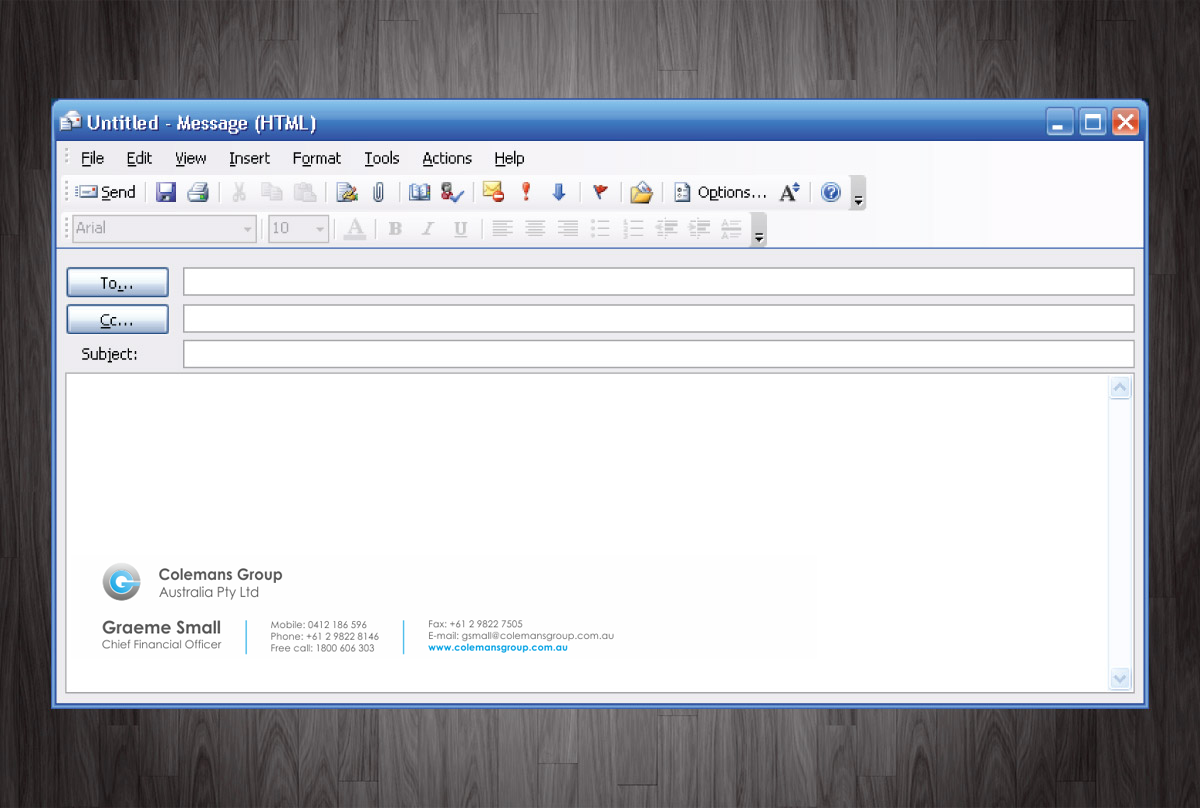Image resolution: width=1200 pixels, height=808 pixels.
Task: Open the Insert menu
Action: click(249, 158)
